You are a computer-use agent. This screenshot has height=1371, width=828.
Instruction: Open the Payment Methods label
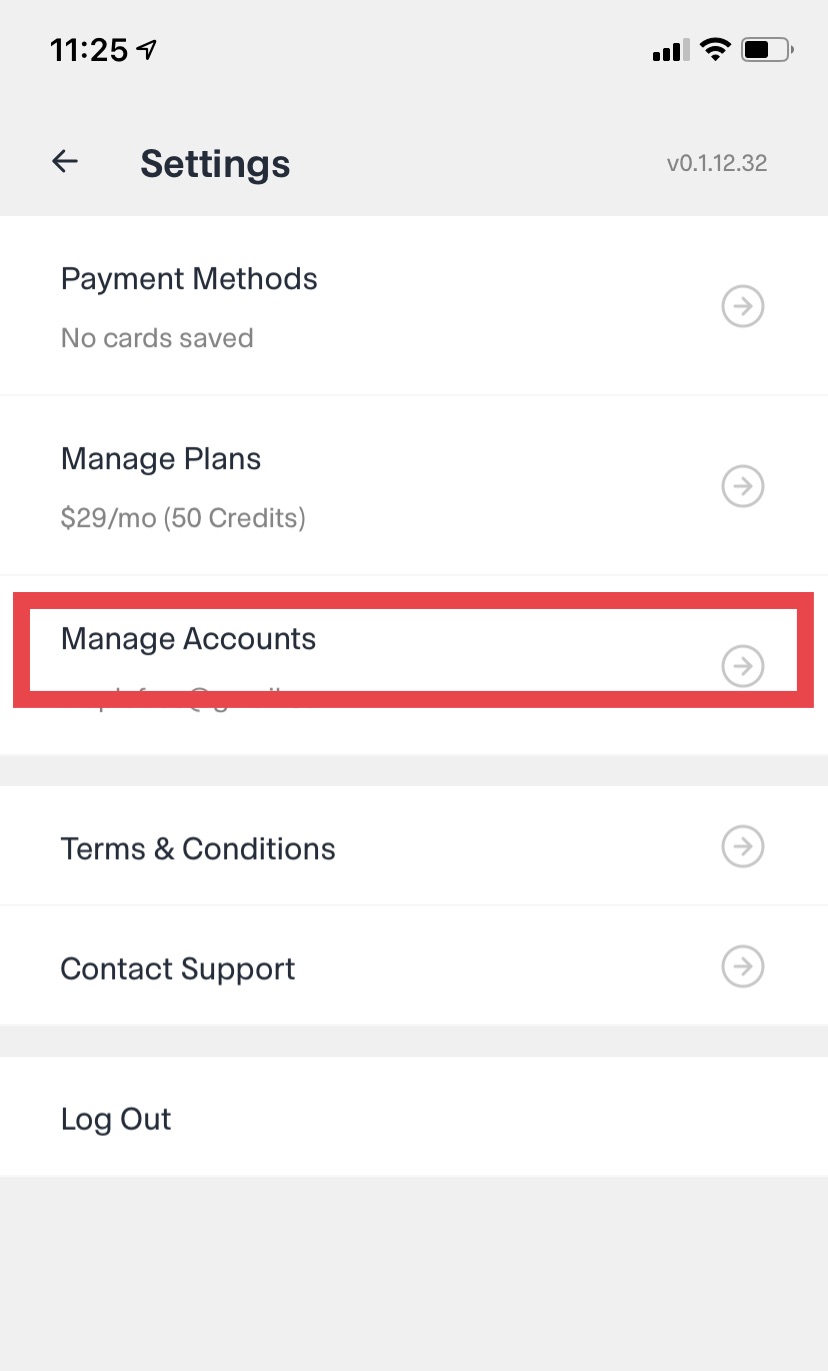point(189,279)
